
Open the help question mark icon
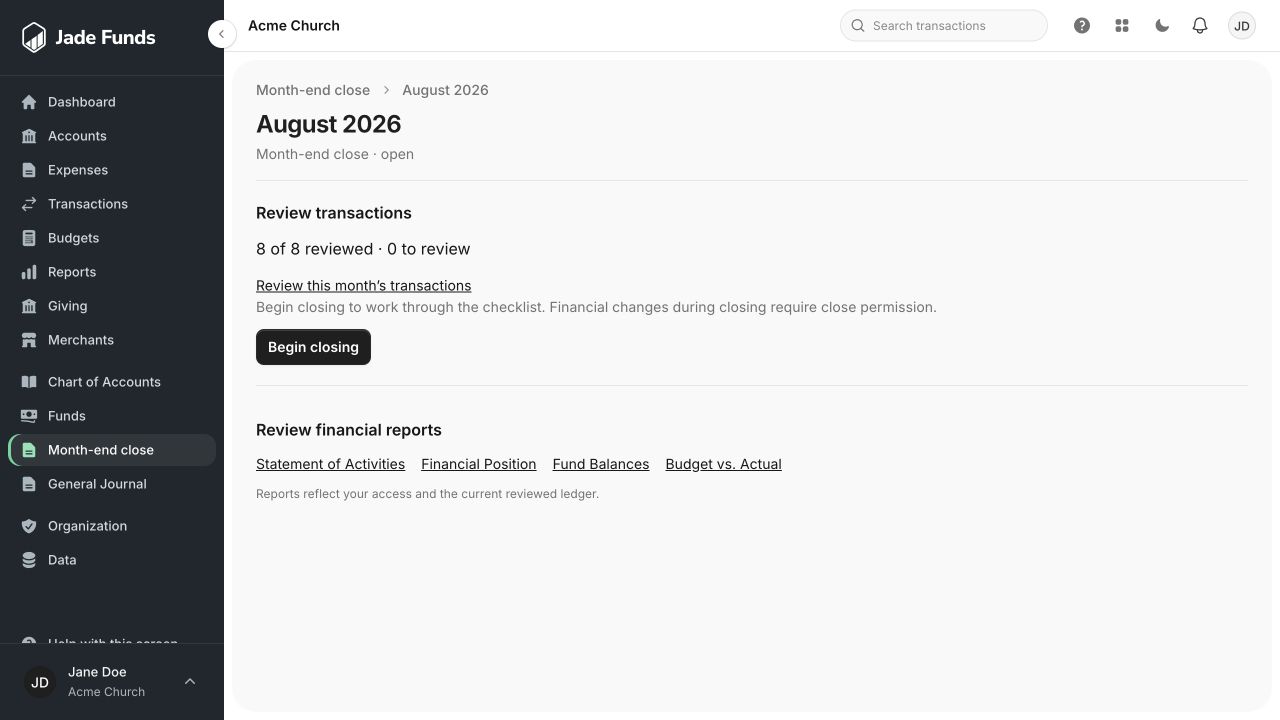(x=1082, y=26)
